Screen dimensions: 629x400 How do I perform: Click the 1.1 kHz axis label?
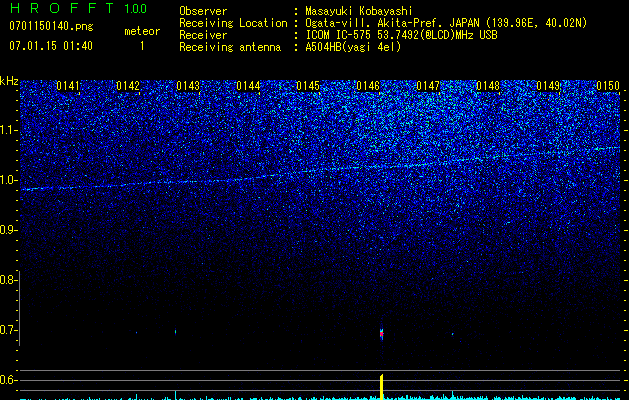pyautogui.click(x=8, y=130)
